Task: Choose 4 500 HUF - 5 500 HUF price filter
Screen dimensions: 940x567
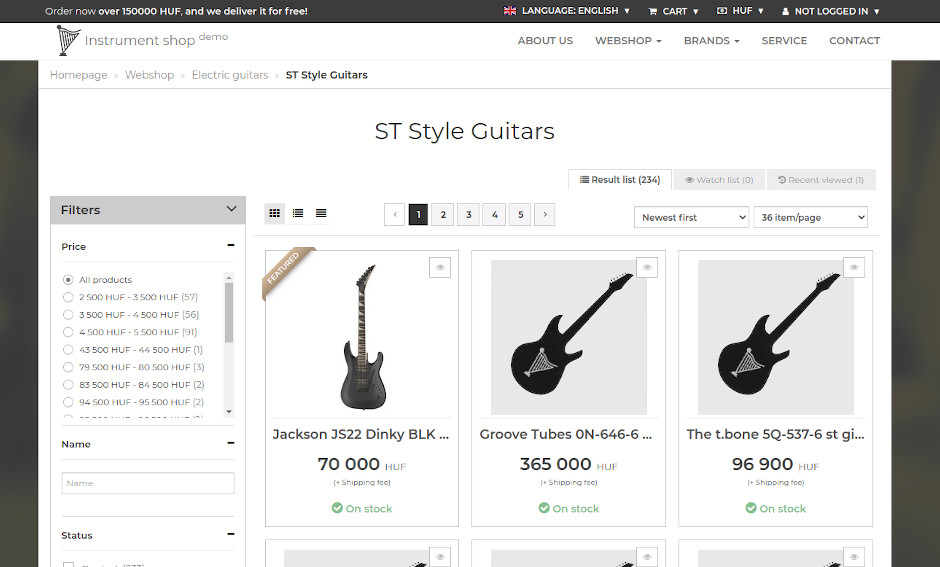Action: point(68,332)
